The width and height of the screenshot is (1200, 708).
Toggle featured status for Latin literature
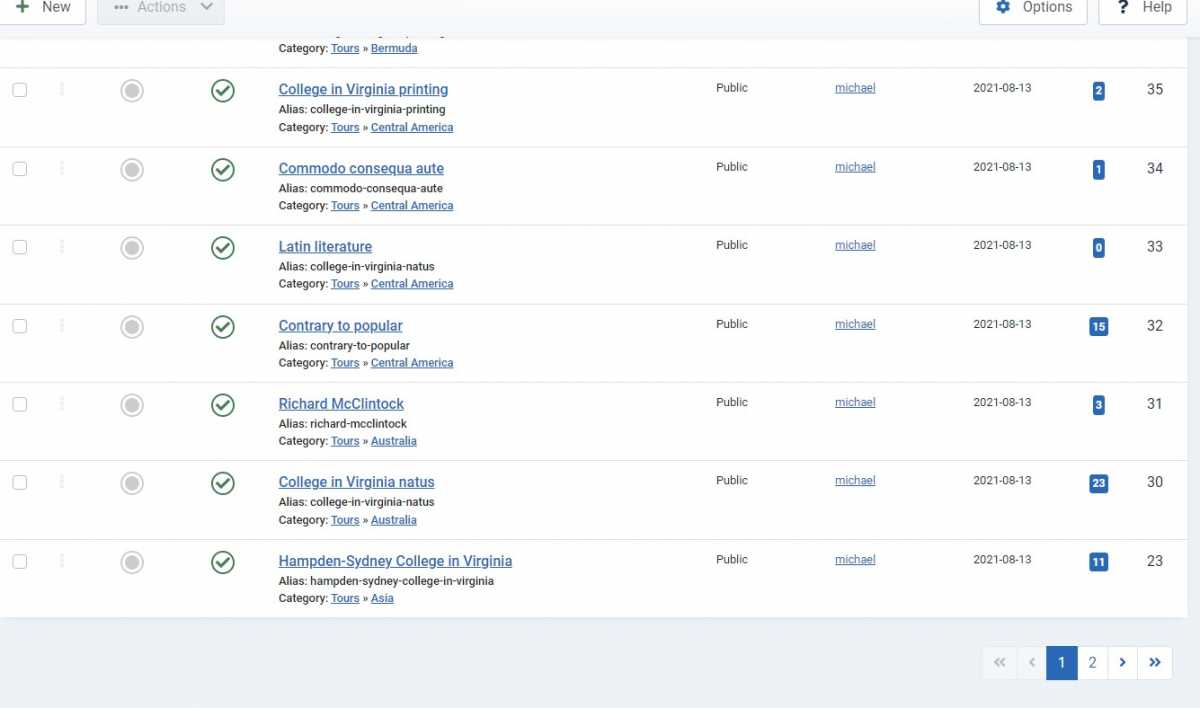pos(132,248)
